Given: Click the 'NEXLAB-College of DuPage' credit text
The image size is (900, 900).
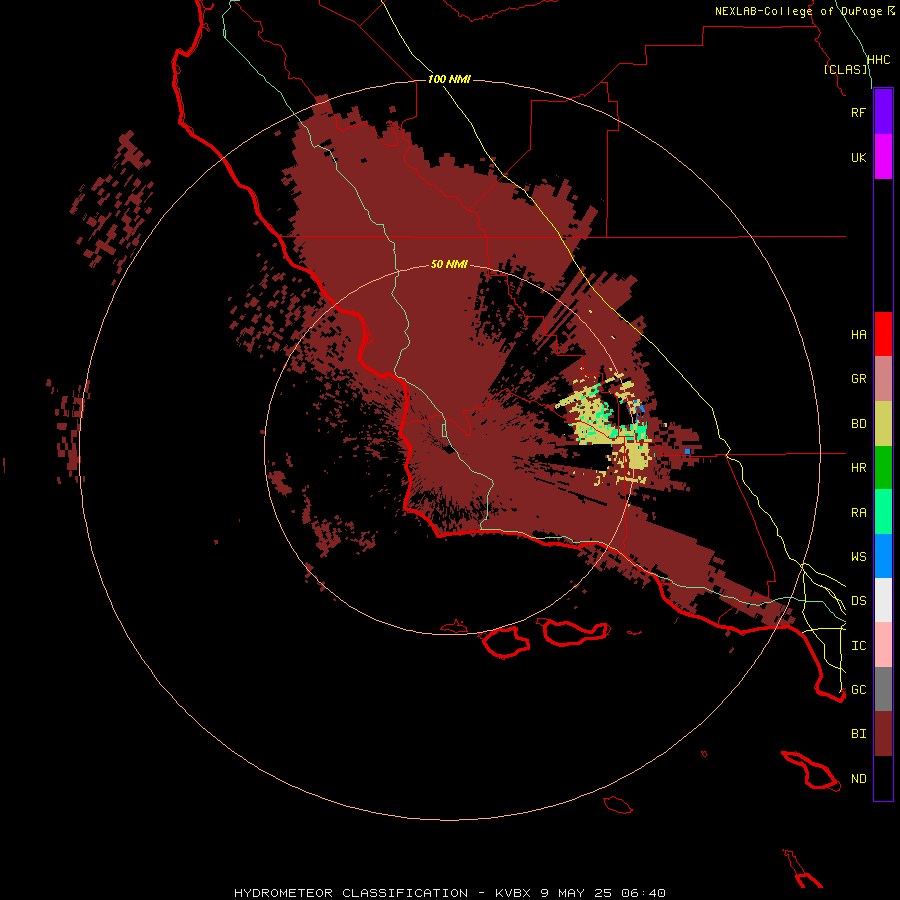Looking at the screenshot, I should [799, 11].
